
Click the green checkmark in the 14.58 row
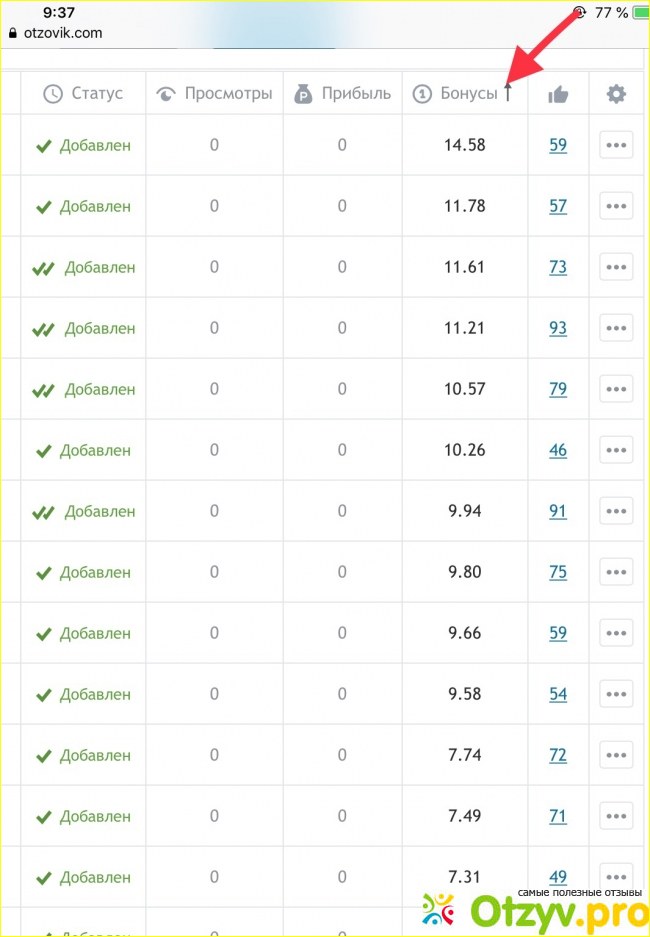[43, 146]
